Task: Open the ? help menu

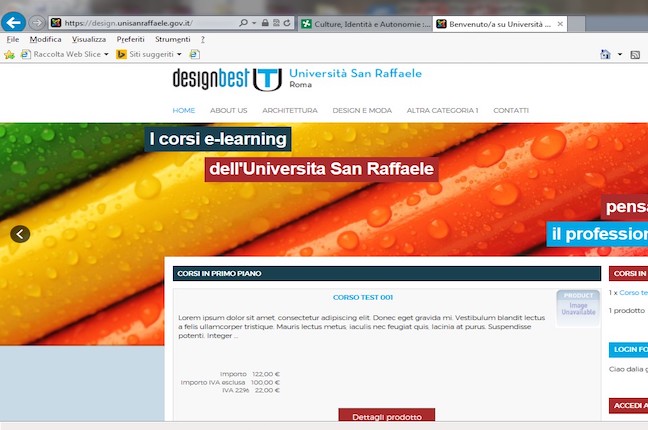Action: pos(202,39)
